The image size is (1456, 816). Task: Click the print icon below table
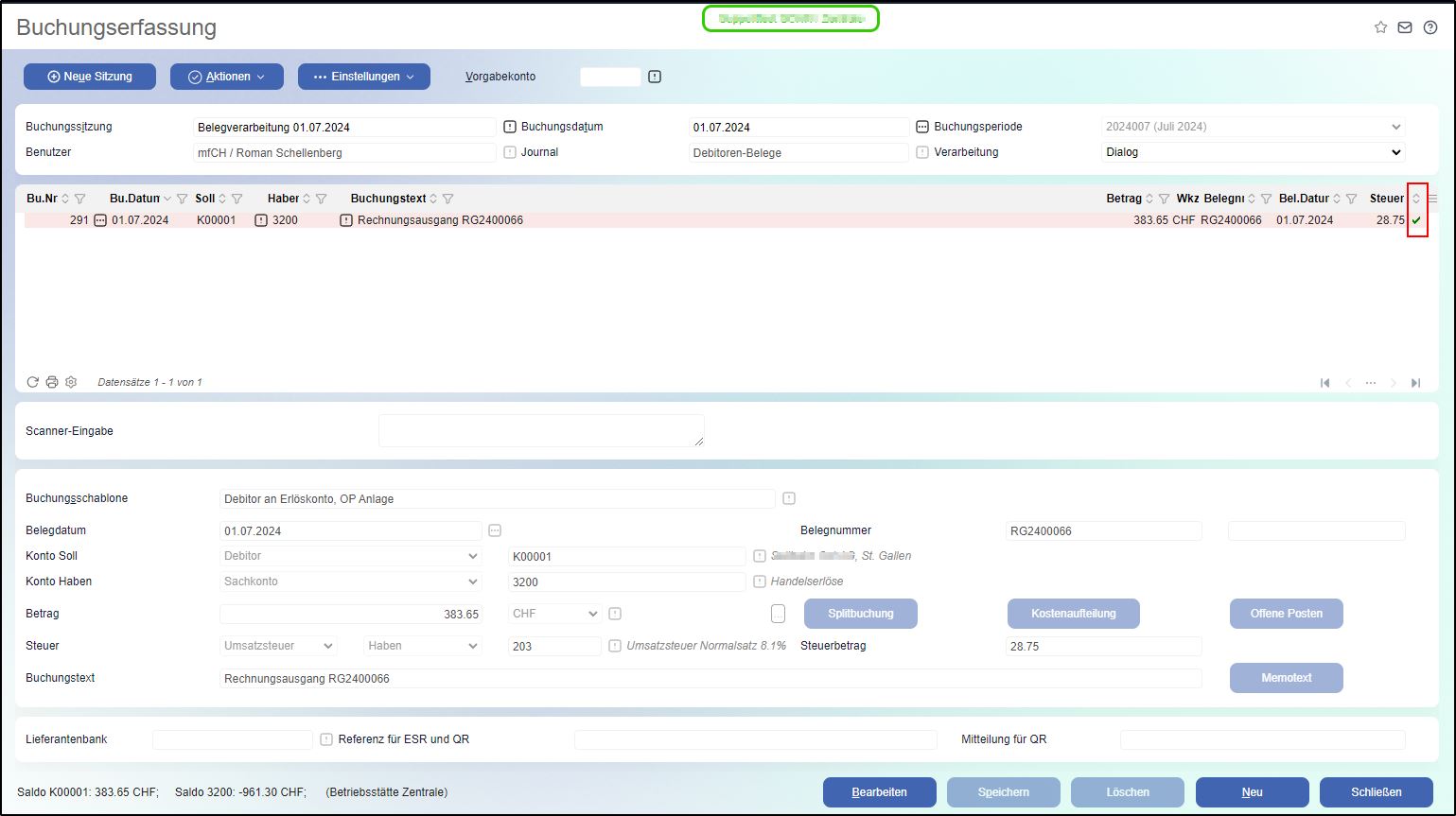pyautogui.click(x=52, y=382)
